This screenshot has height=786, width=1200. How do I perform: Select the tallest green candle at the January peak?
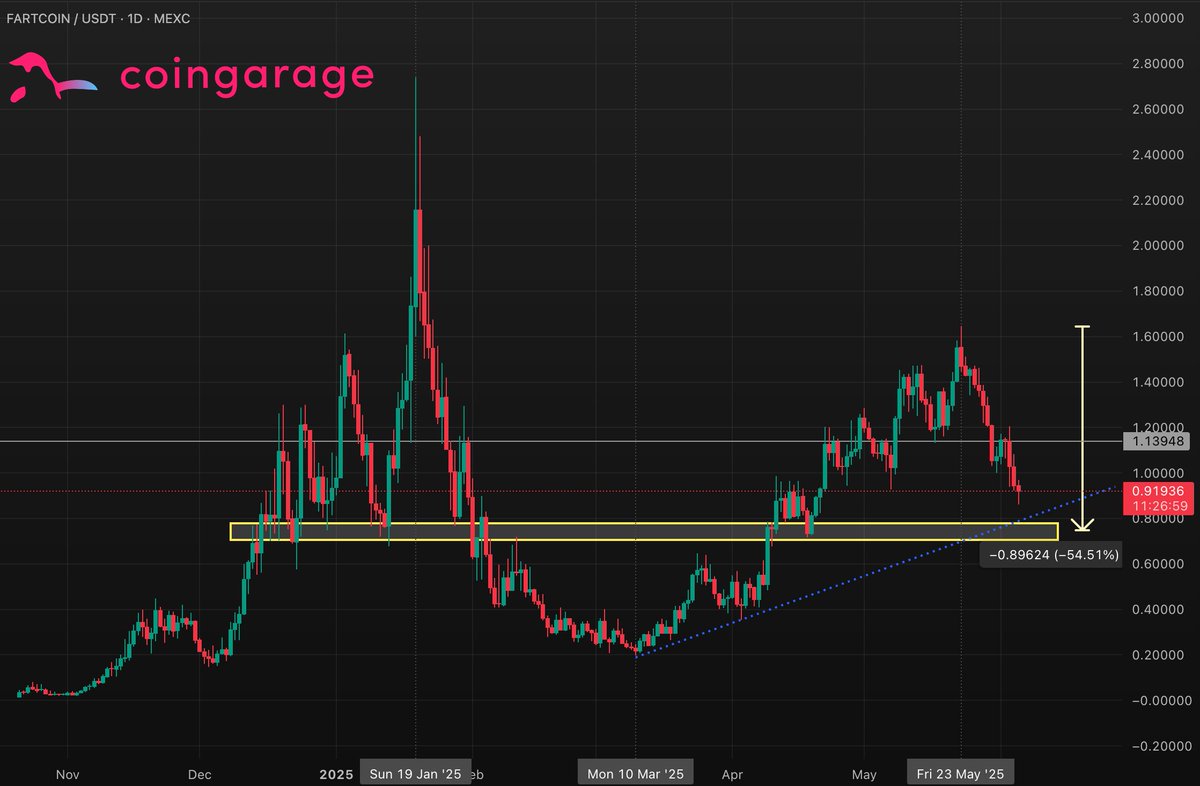click(x=416, y=260)
